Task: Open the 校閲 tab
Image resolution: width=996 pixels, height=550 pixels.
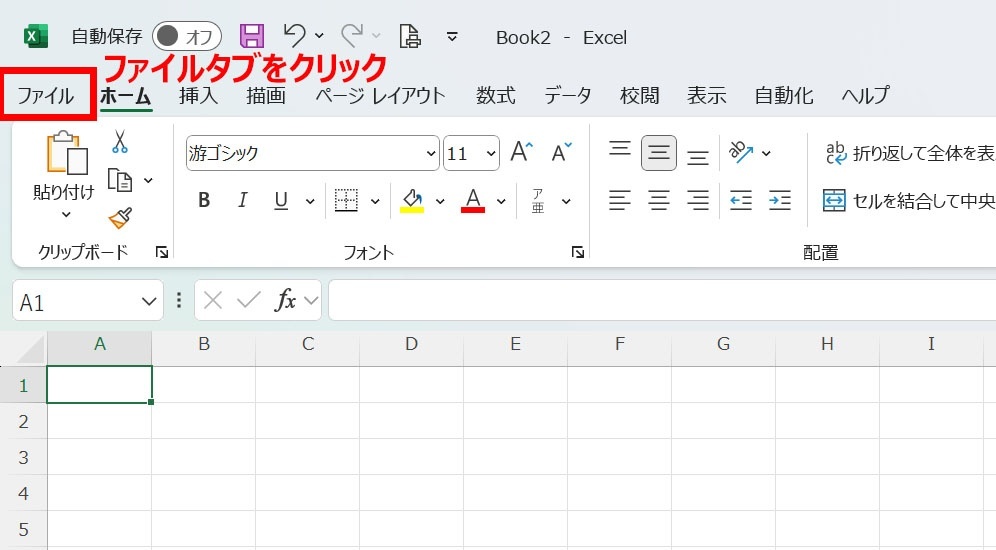Action: coord(640,95)
